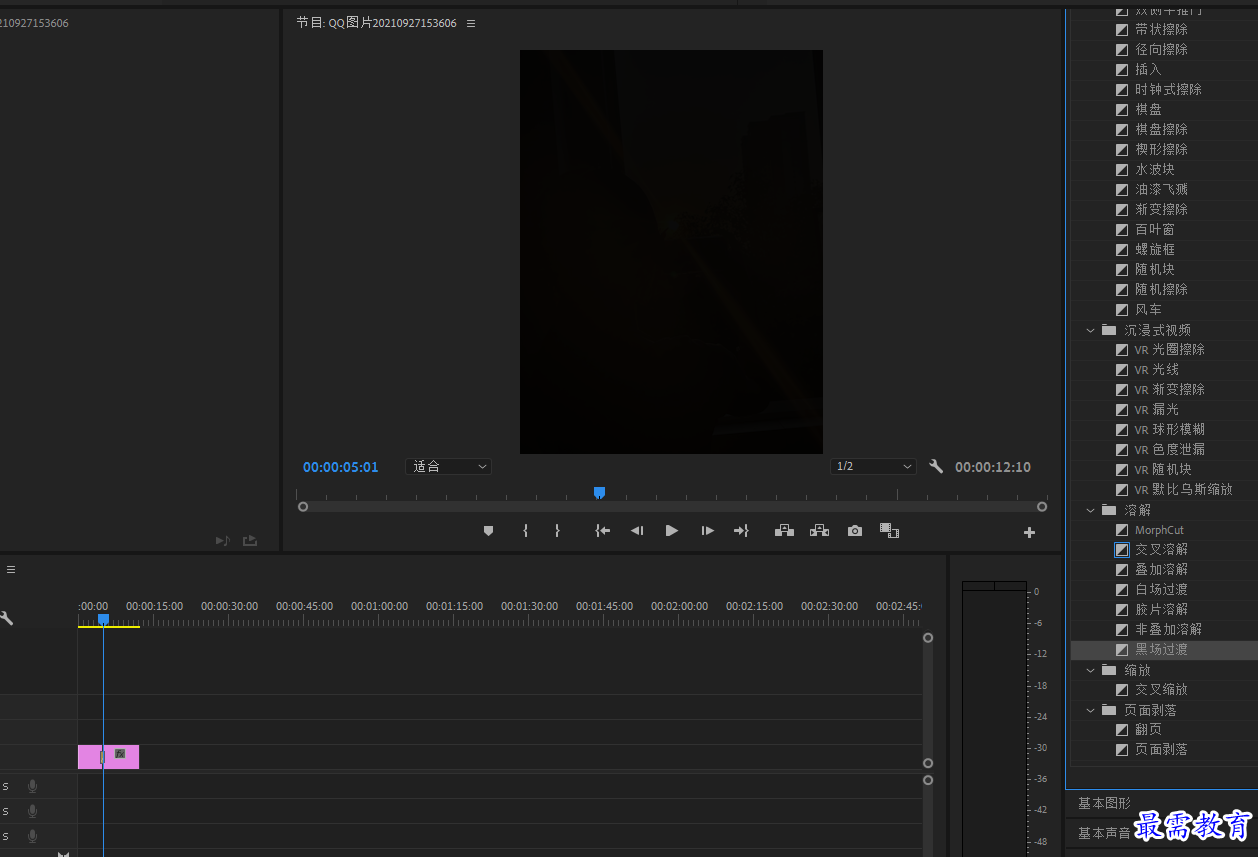Open the 1/2 playback resolution dropdown
1258x857 pixels.
(873, 466)
